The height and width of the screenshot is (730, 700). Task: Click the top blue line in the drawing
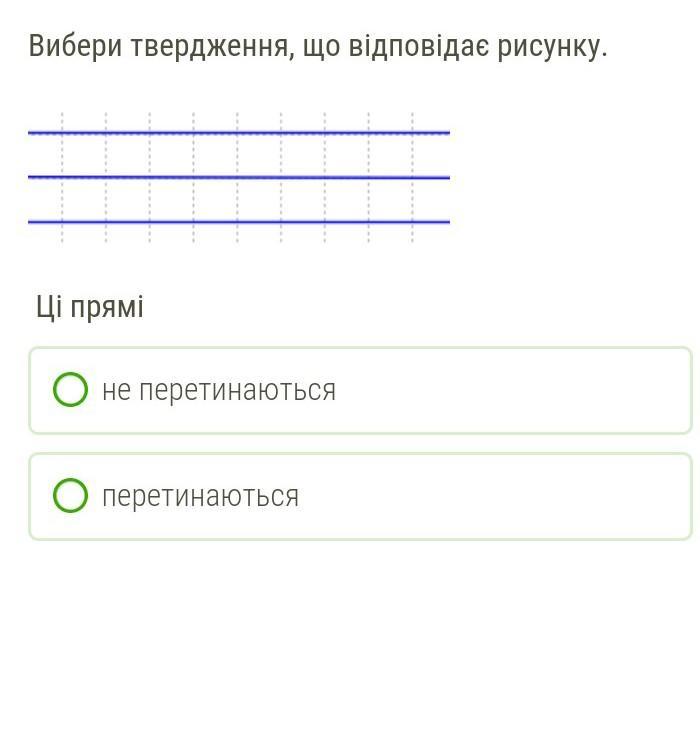click(240, 132)
